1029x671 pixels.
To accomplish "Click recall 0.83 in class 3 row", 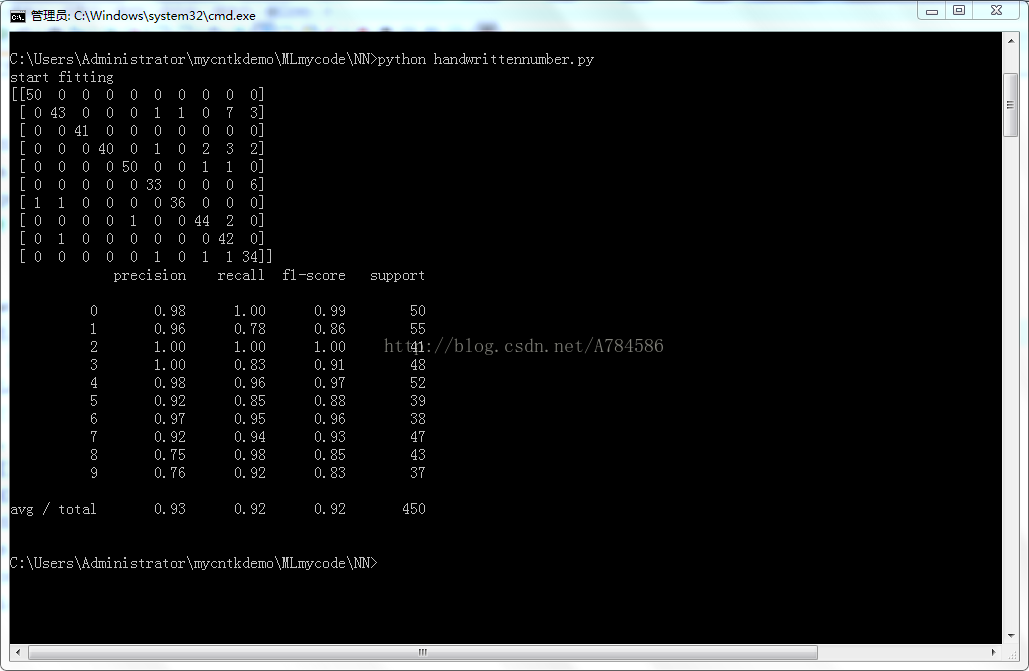I will point(250,364).
